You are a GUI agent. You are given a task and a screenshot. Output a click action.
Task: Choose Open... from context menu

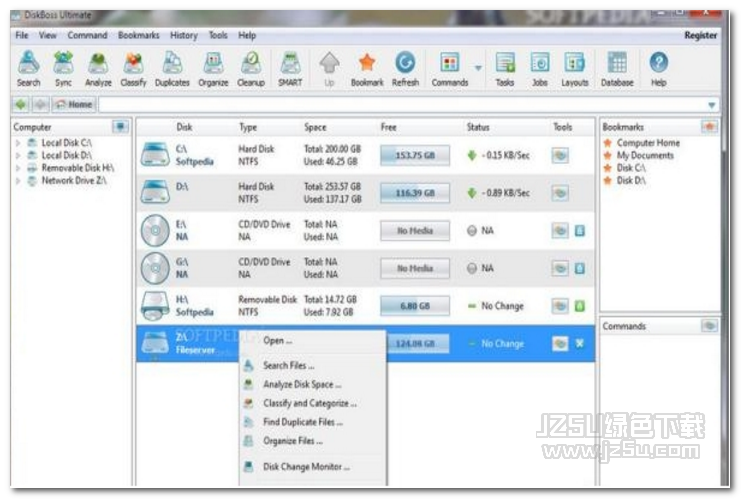coord(313,341)
